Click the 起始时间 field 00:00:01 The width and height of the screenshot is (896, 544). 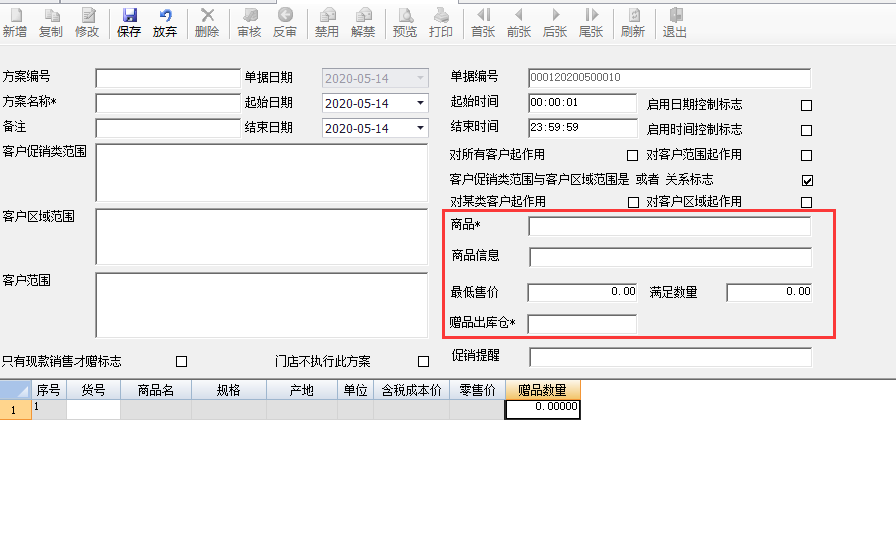(582, 103)
